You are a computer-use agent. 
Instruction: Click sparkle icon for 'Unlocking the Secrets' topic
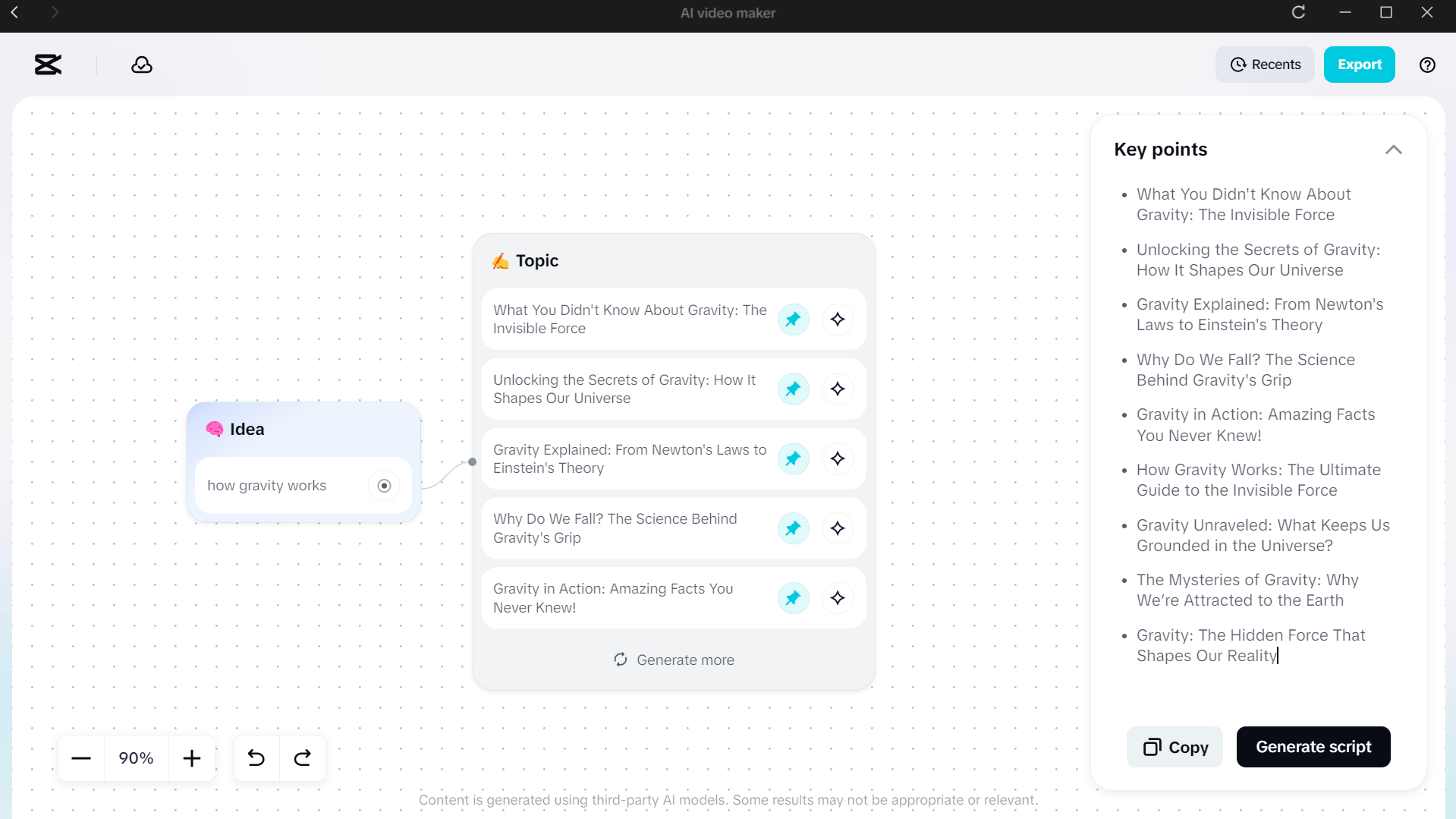click(838, 389)
